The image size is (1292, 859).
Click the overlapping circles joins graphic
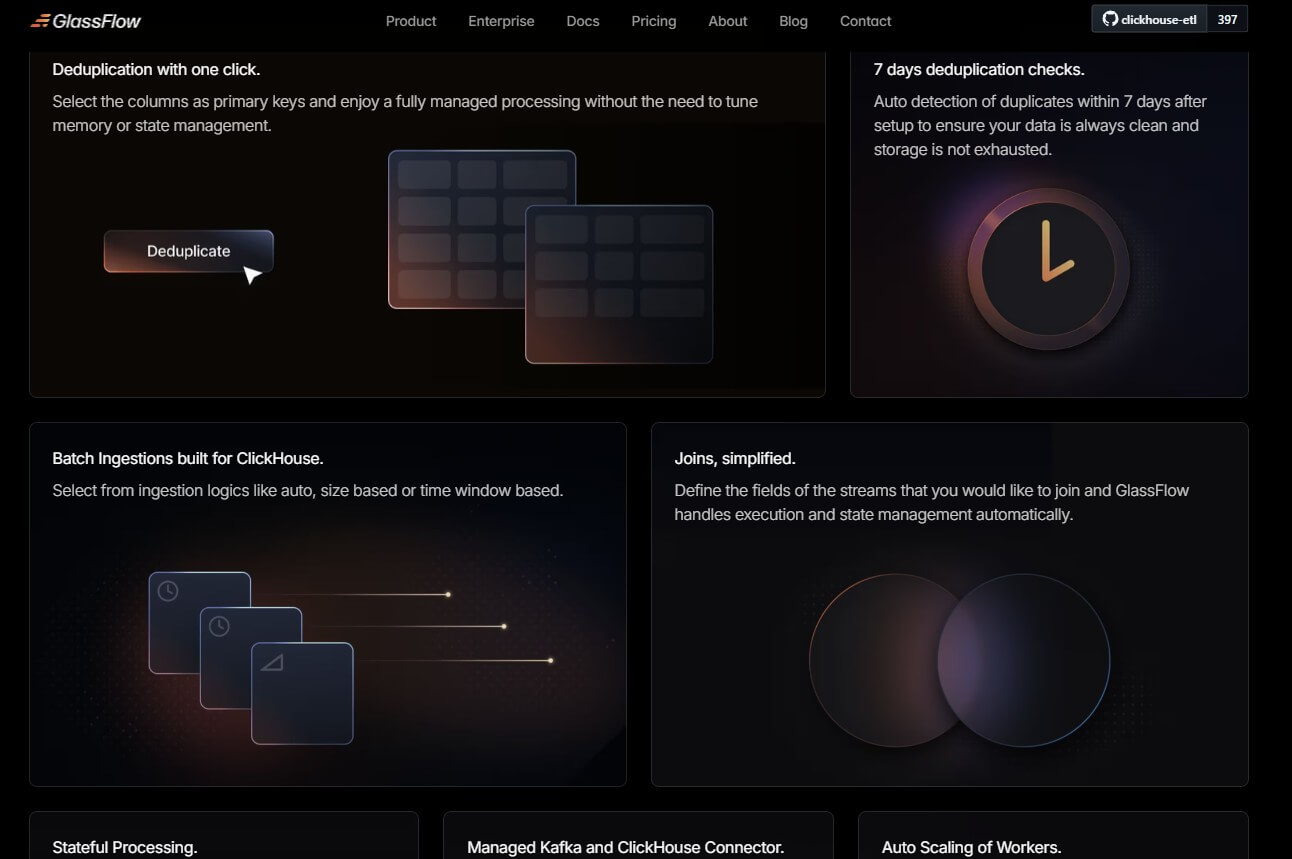click(x=959, y=659)
